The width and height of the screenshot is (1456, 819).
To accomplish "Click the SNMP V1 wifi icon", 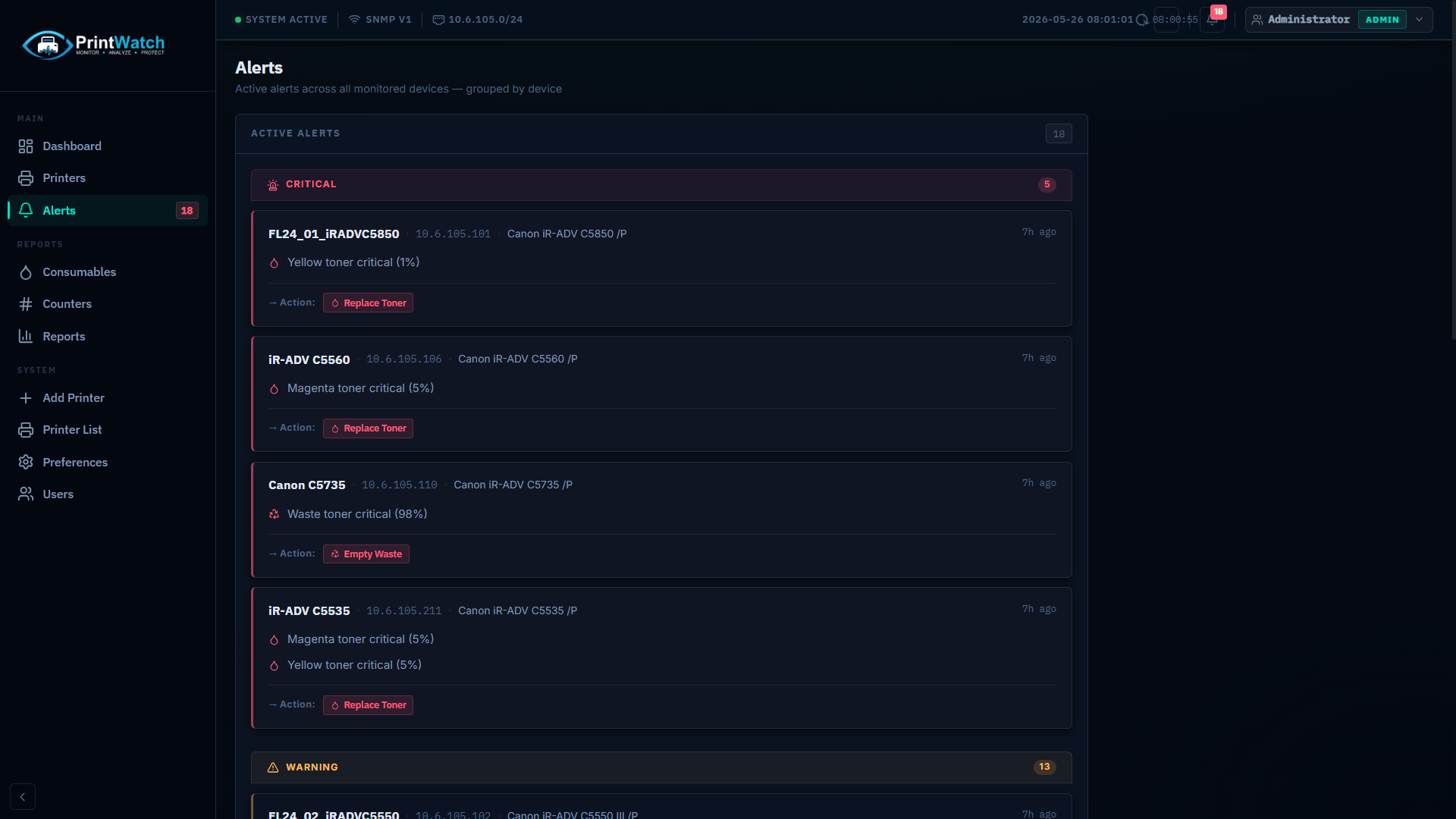I will pyautogui.click(x=354, y=20).
